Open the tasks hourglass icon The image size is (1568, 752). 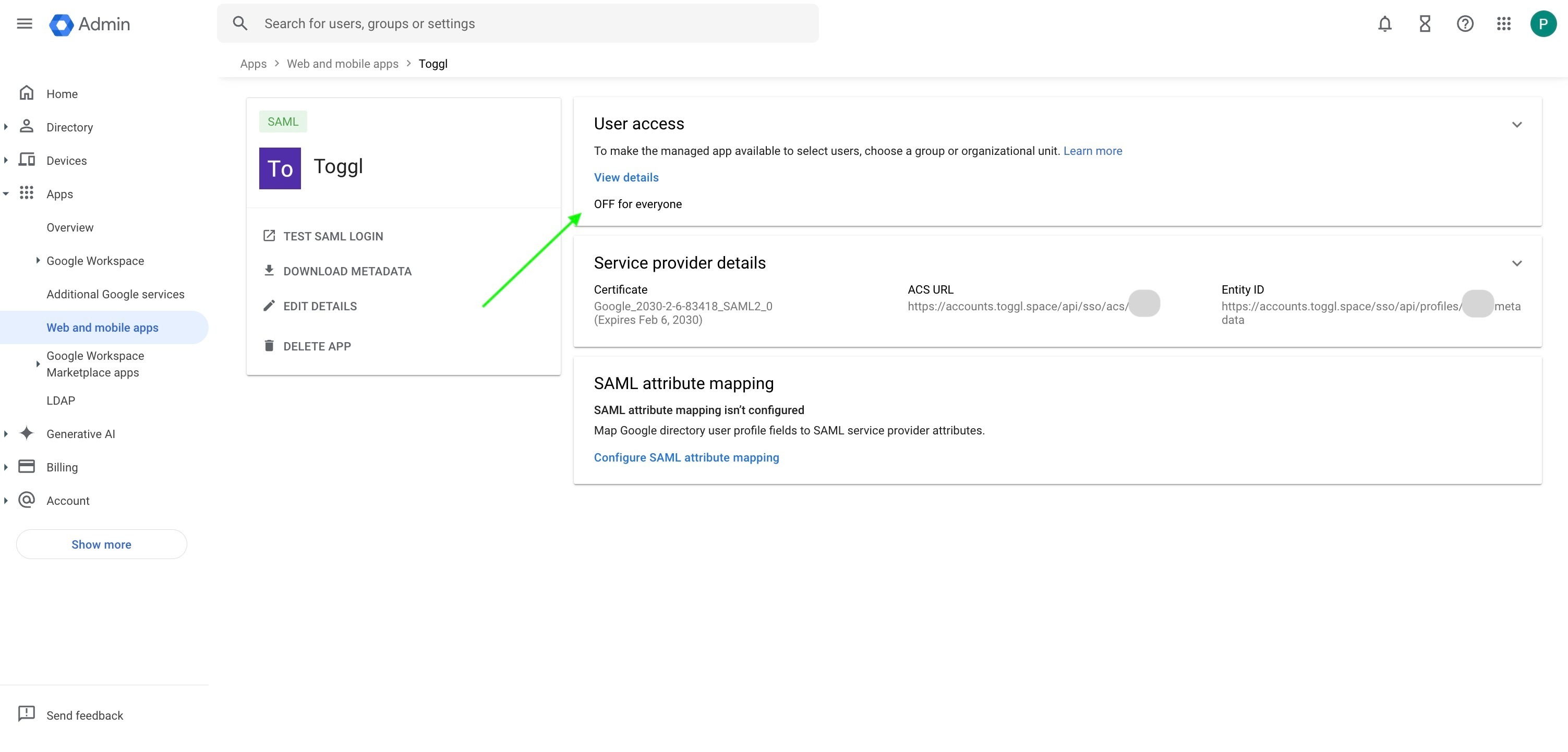[x=1425, y=24]
